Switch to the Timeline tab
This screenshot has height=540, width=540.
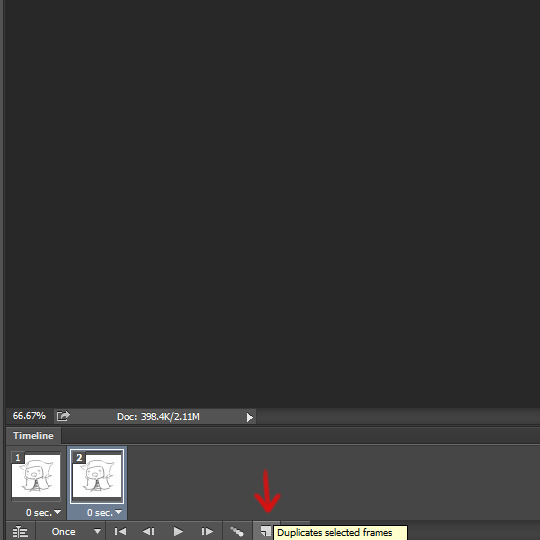click(x=33, y=436)
